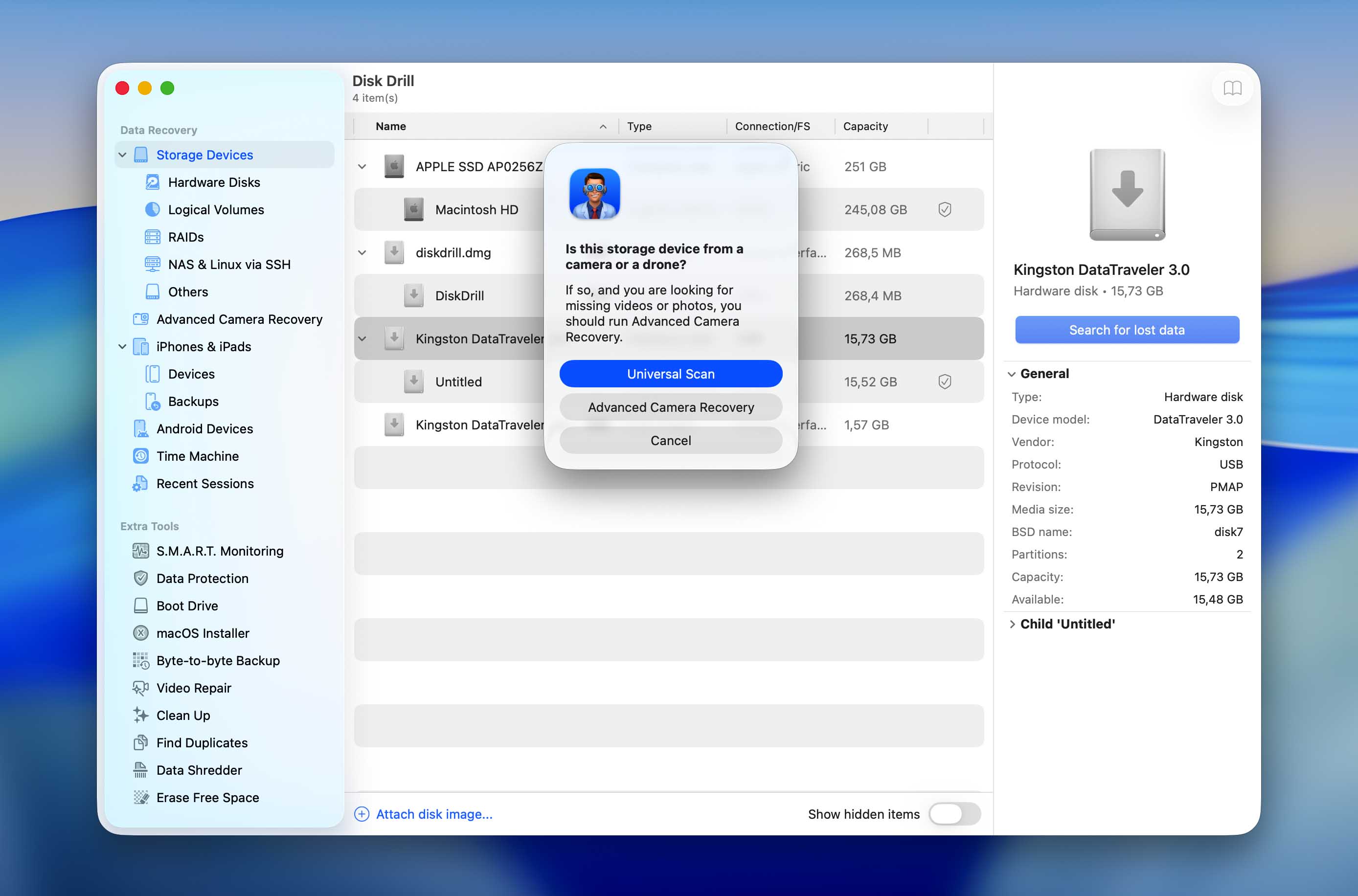Viewport: 1358px width, 896px height.
Task: Open the help book icon
Action: pyautogui.click(x=1232, y=89)
